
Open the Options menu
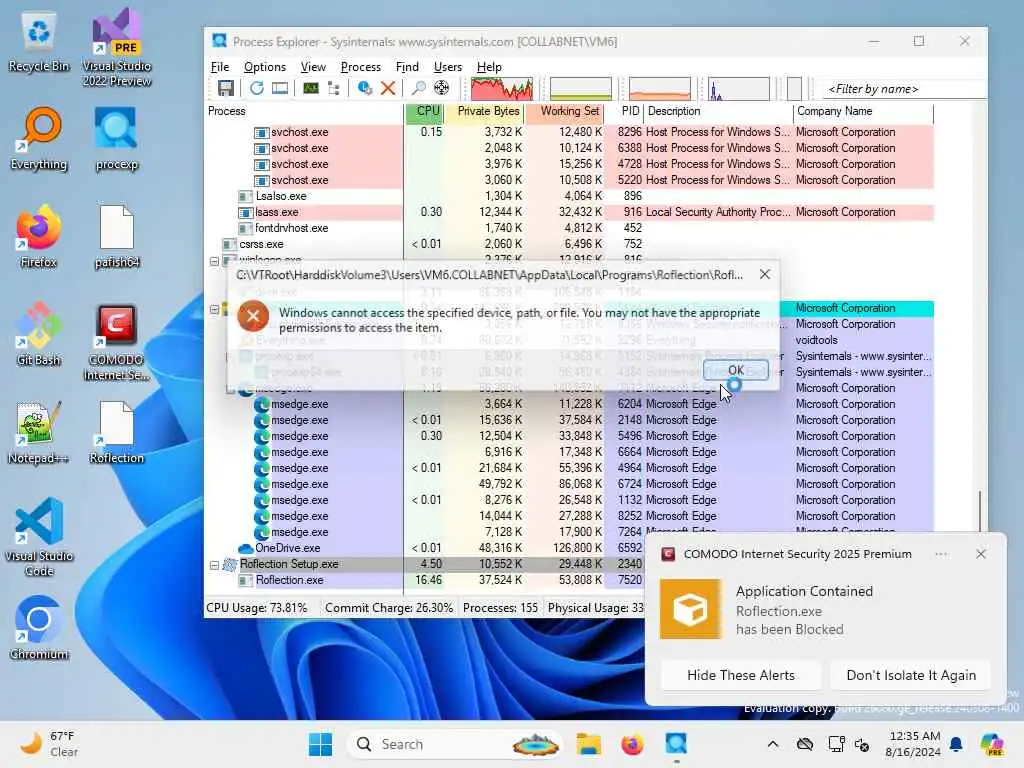point(264,67)
